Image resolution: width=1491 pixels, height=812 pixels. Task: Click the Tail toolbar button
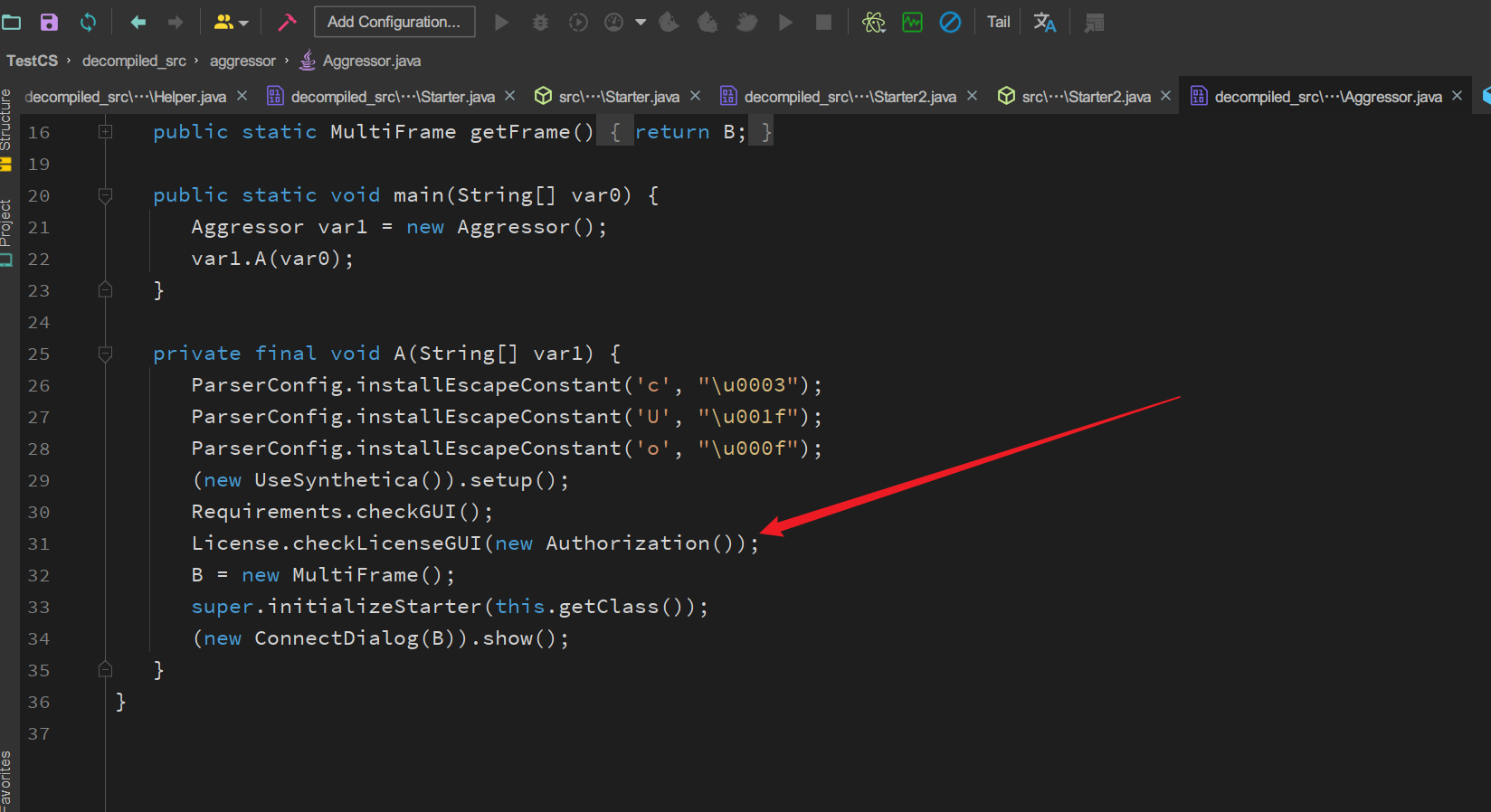point(999,22)
